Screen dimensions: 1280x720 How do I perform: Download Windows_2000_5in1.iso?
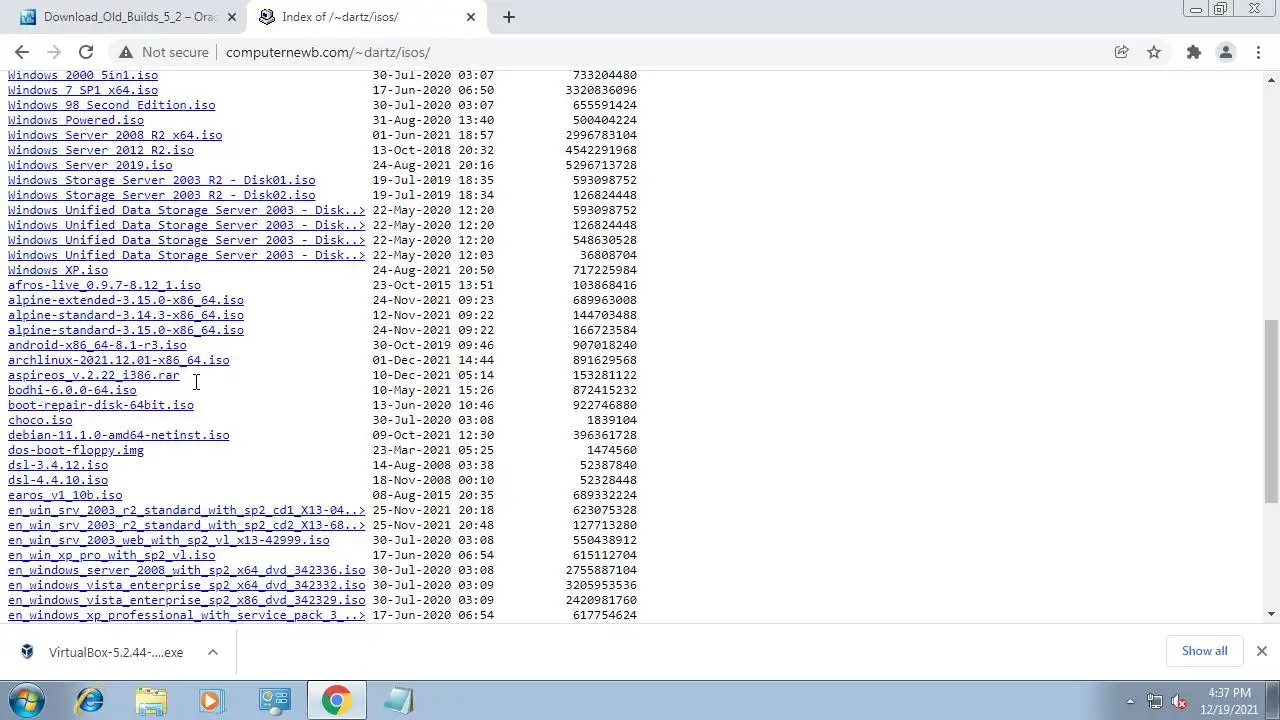click(x=83, y=75)
